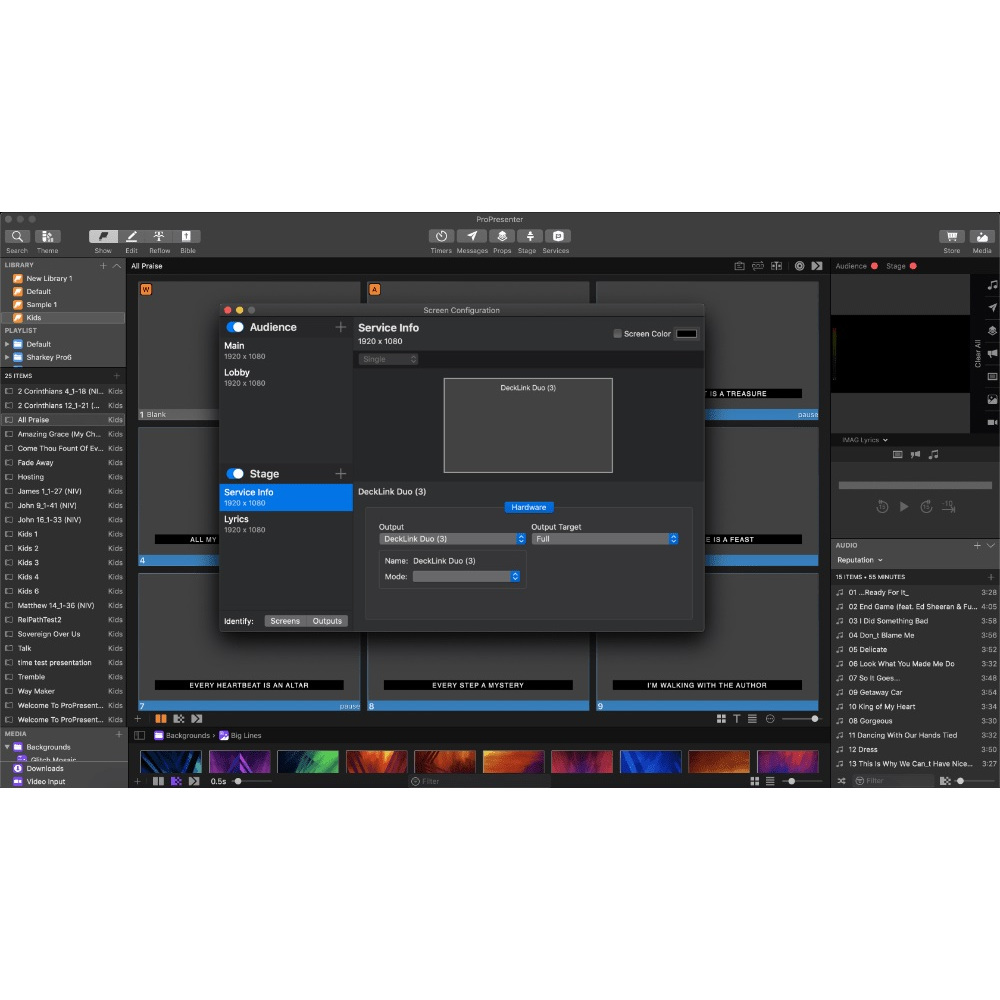
Task: Open the Services toolbar icon
Action: (557, 237)
